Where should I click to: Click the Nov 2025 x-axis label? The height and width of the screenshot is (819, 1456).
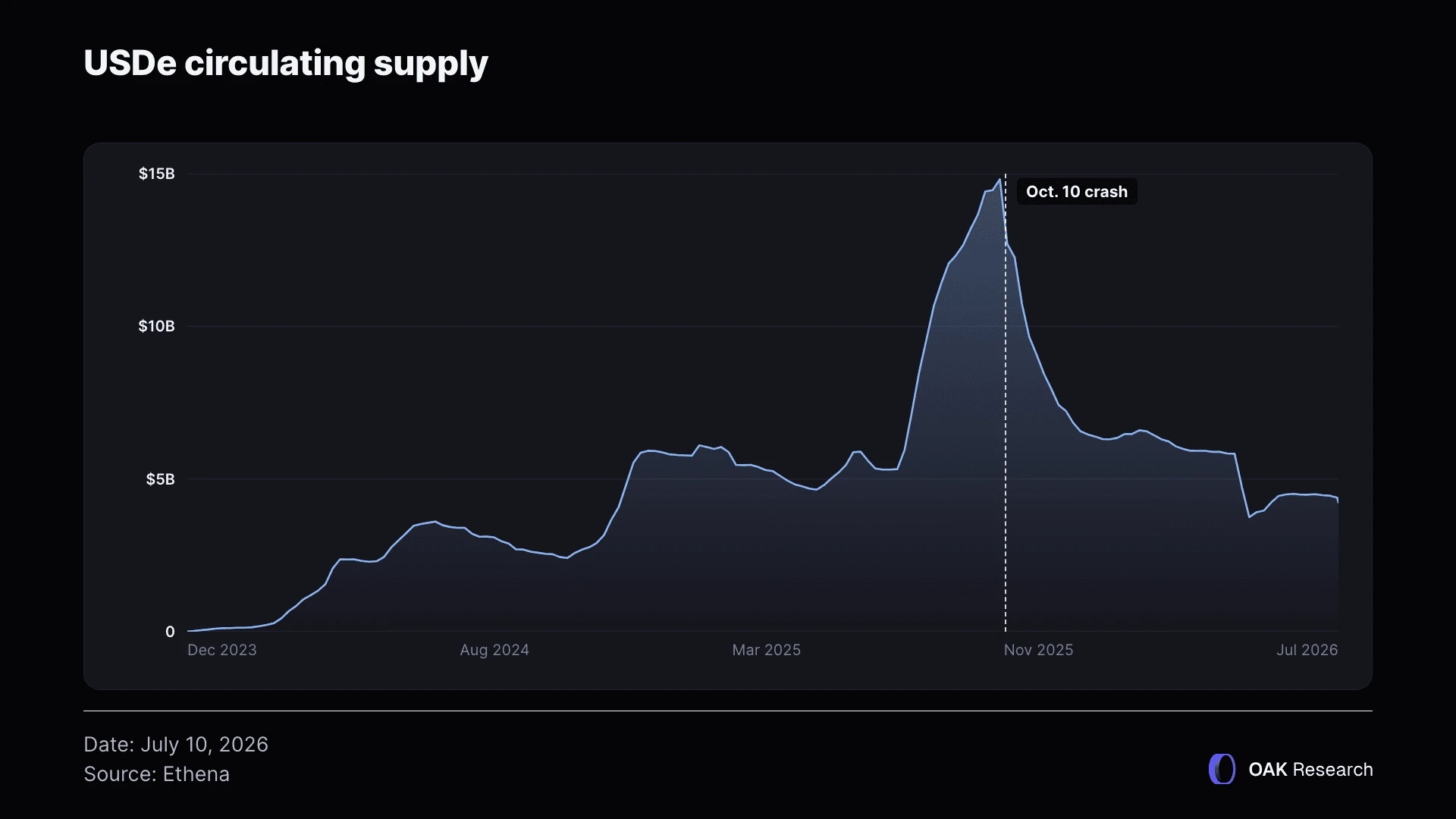(x=1038, y=650)
